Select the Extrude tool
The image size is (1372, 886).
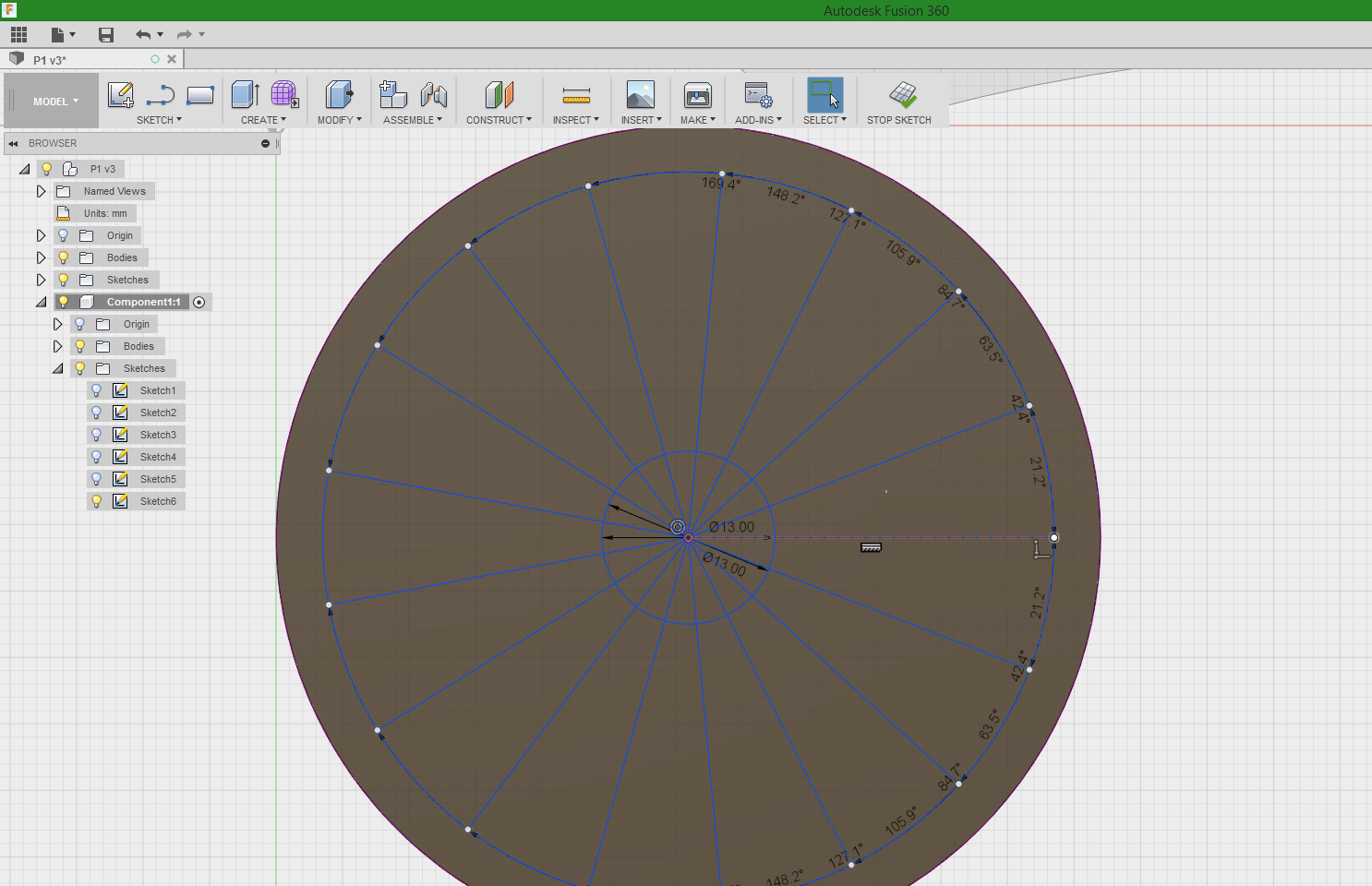click(x=245, y=94)
